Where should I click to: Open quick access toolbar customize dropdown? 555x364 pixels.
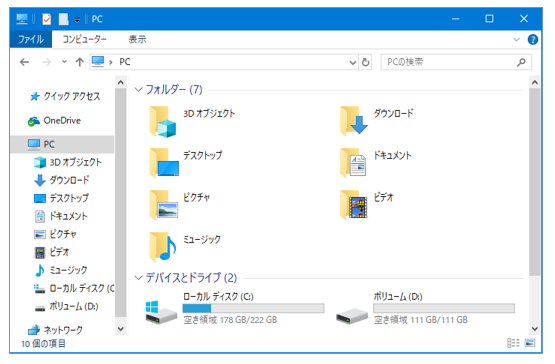click(77, 19)
